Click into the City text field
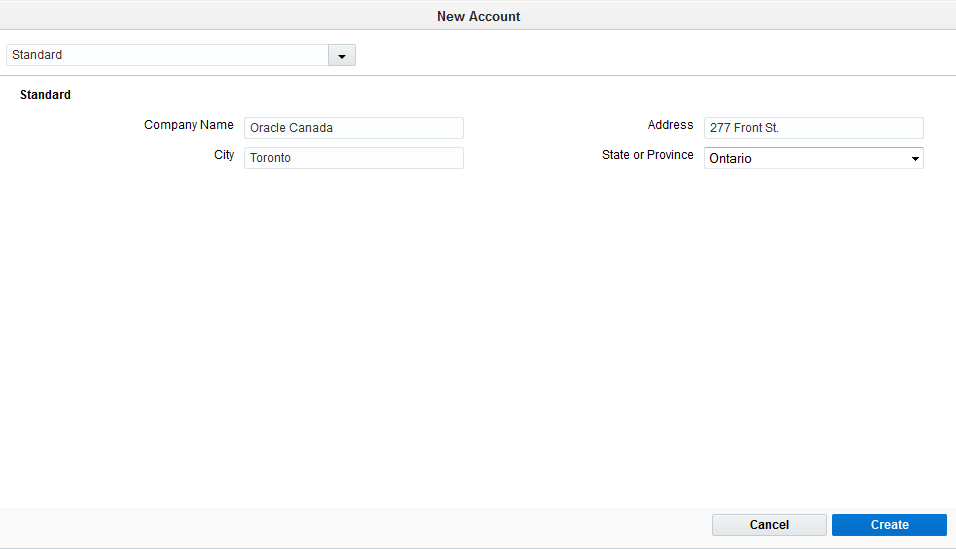The height and width of the screenshot is (549, 956). pos(354,158)
